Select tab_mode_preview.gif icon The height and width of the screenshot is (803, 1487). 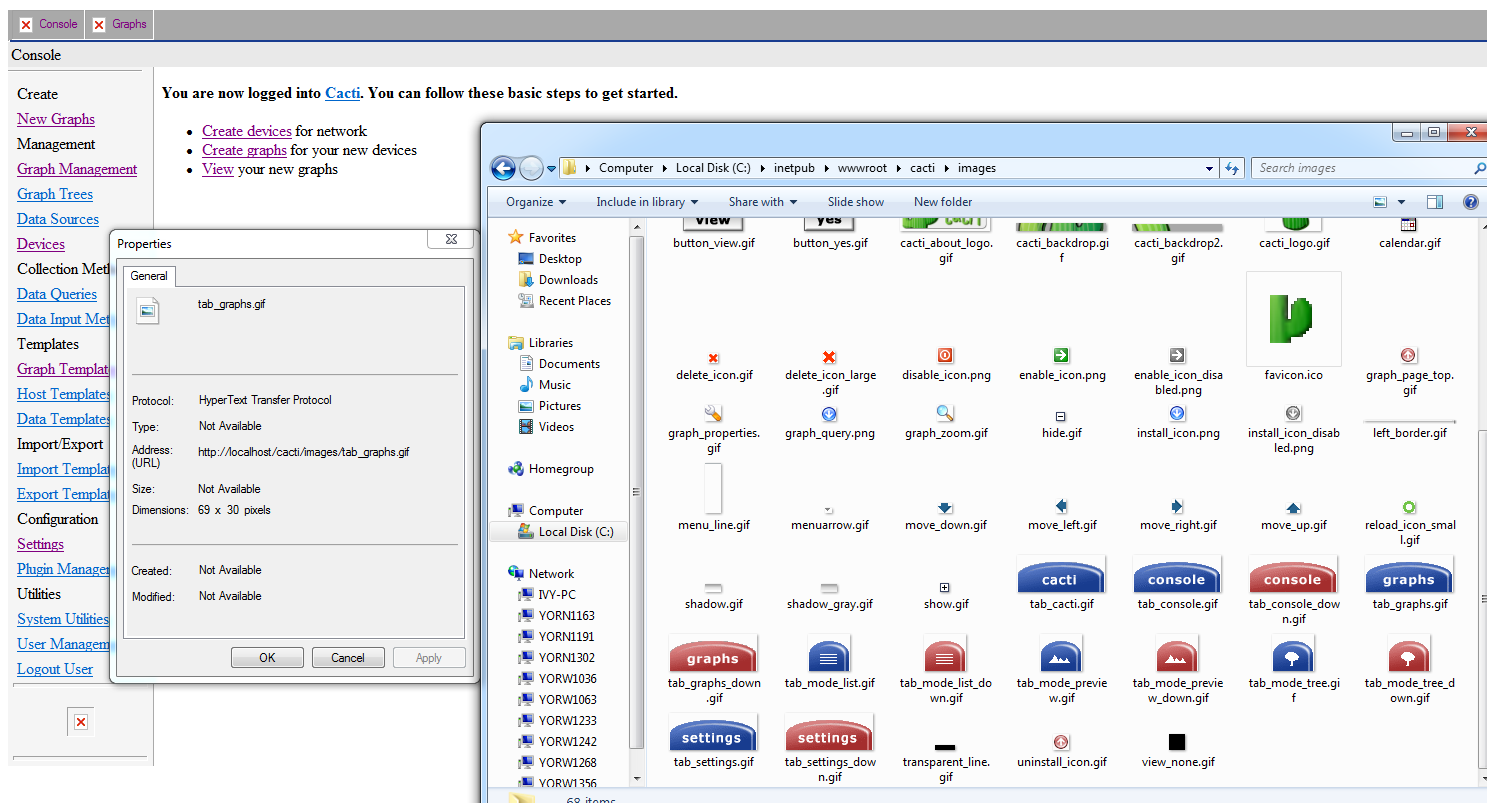[1060, 655]
